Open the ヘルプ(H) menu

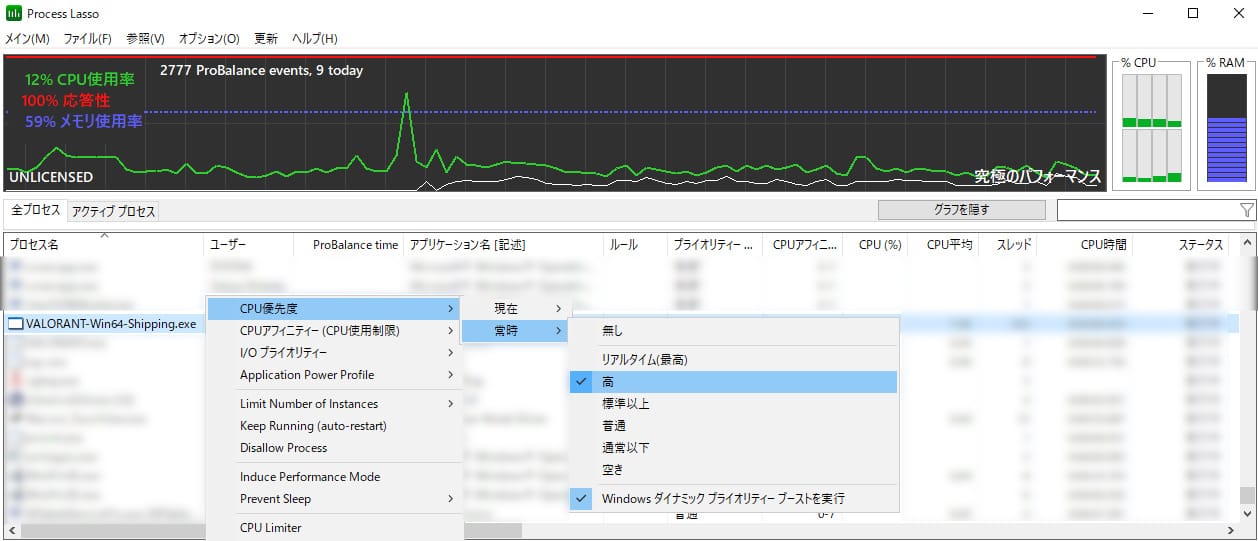314,39
